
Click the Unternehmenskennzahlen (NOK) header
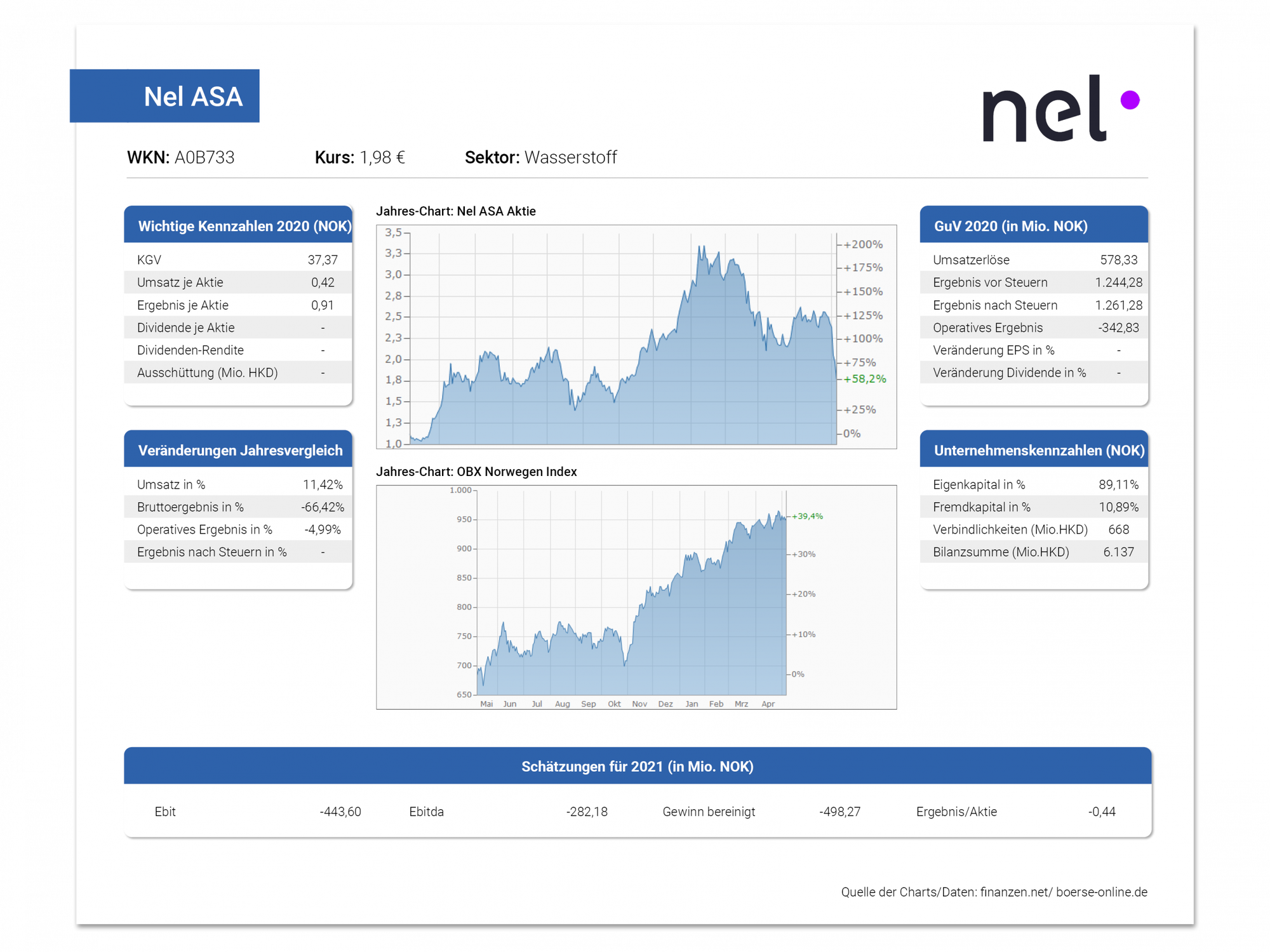(1034, 450)
